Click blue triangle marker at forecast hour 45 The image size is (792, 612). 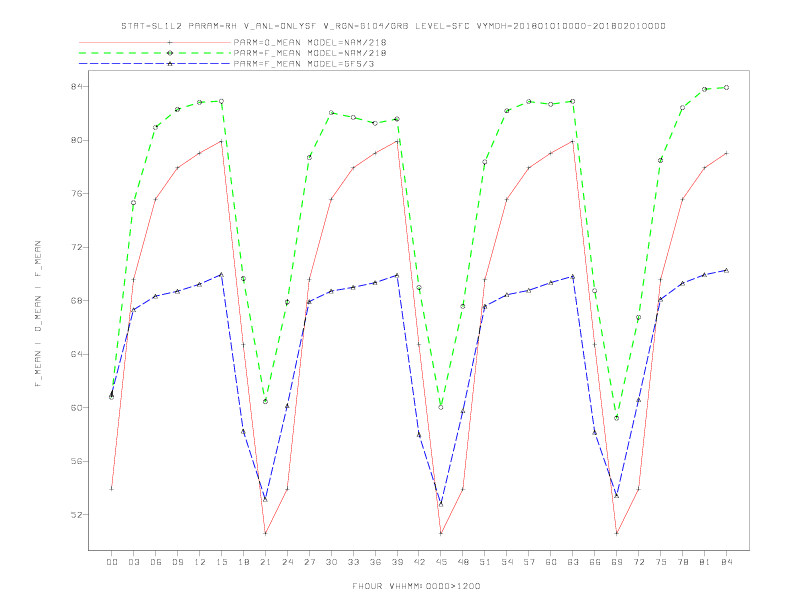pyautogui.click(x=441, y=504)
